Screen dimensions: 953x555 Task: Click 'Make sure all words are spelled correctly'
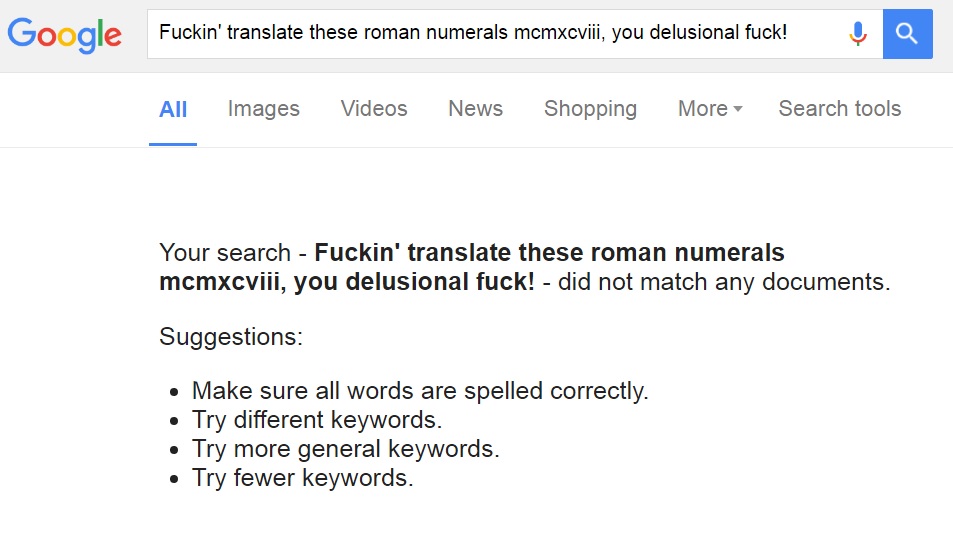click(420, 390)
